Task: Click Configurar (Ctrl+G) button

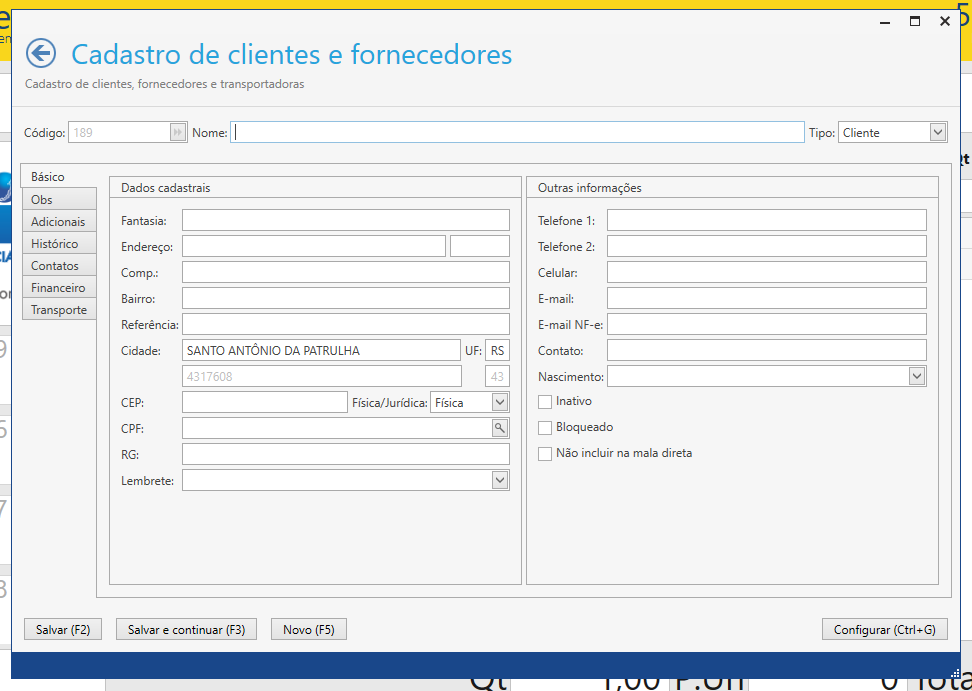Action: pyautogui.click(x=884, y=630)
